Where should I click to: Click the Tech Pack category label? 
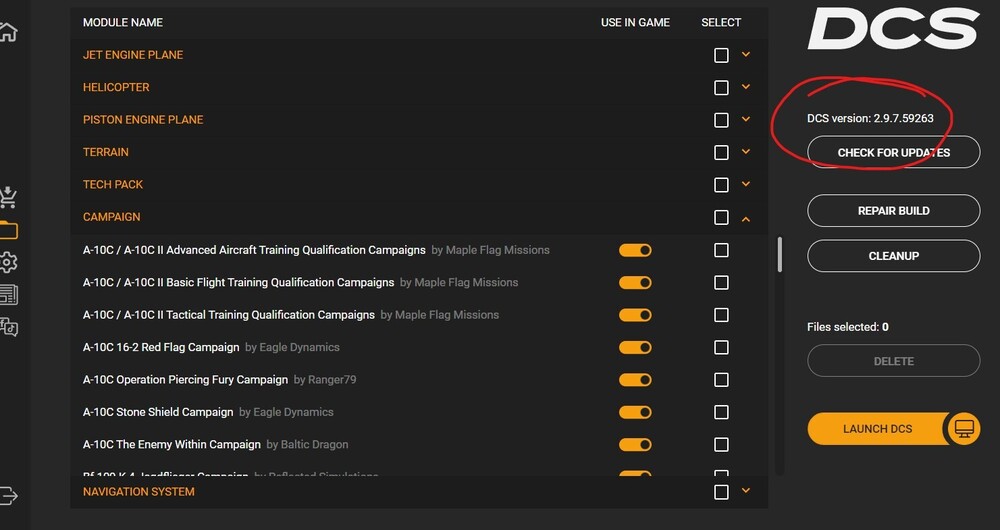[x=113, y=184]
